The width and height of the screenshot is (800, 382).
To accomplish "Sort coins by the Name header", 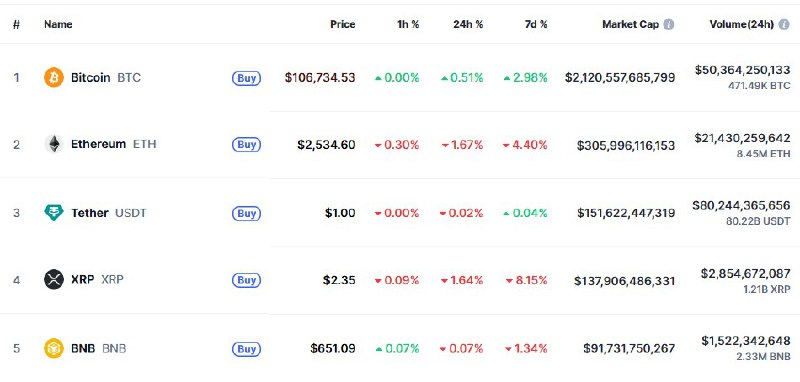I will (58, 24).
